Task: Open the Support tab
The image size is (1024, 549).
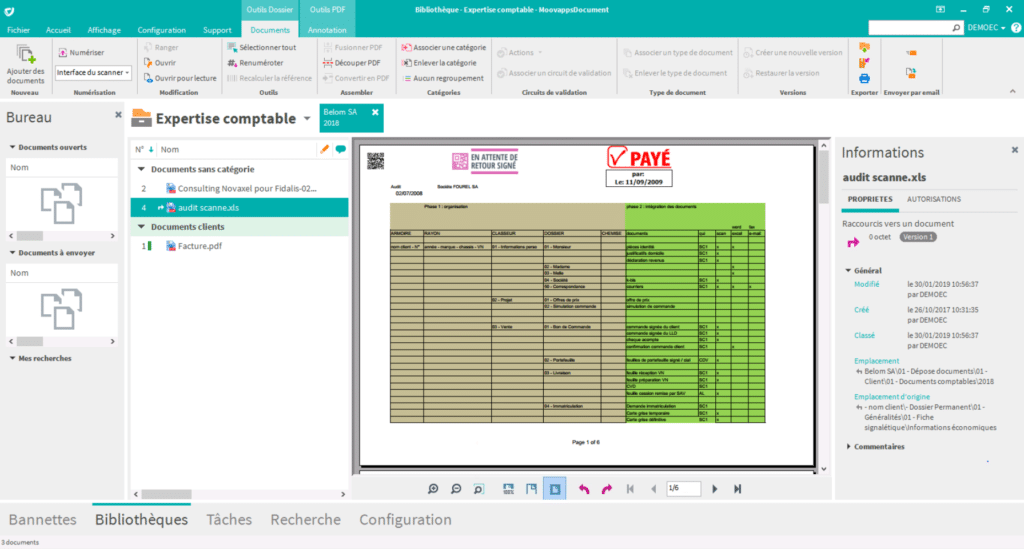Action: pos(217,30)
